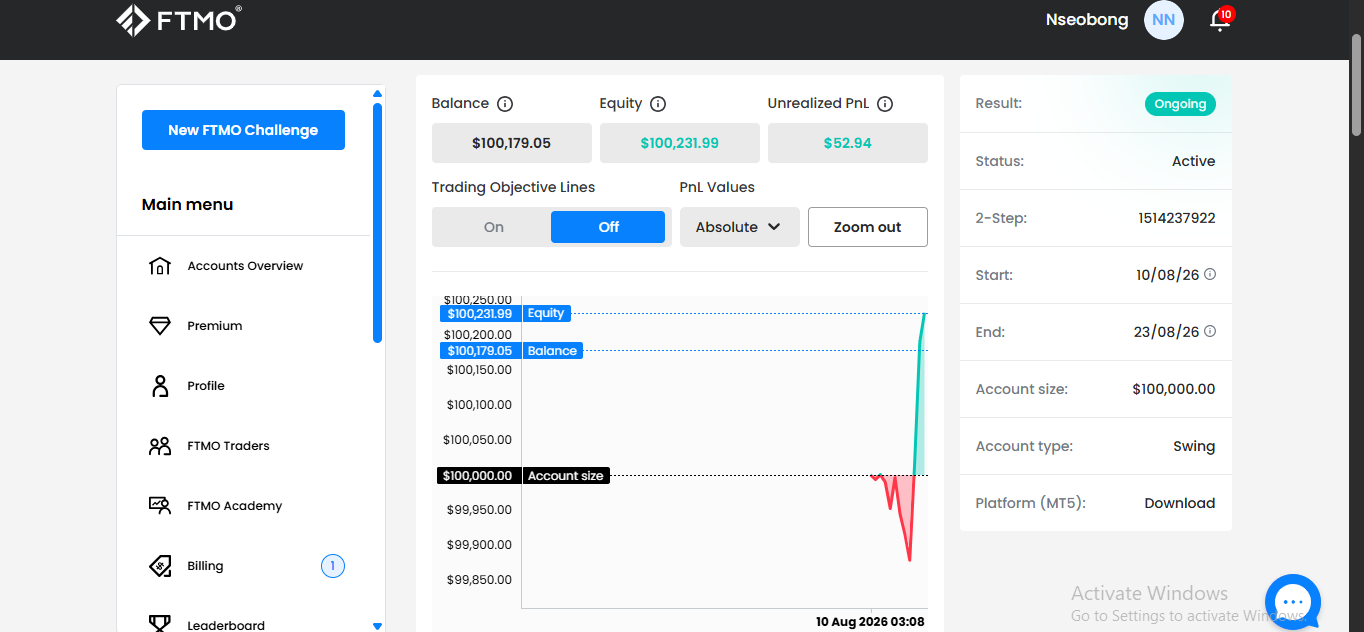Click the Balance info icon
Image resolution: width=1364 pixels, height=632 pixels.
click(x=505, y=104)
